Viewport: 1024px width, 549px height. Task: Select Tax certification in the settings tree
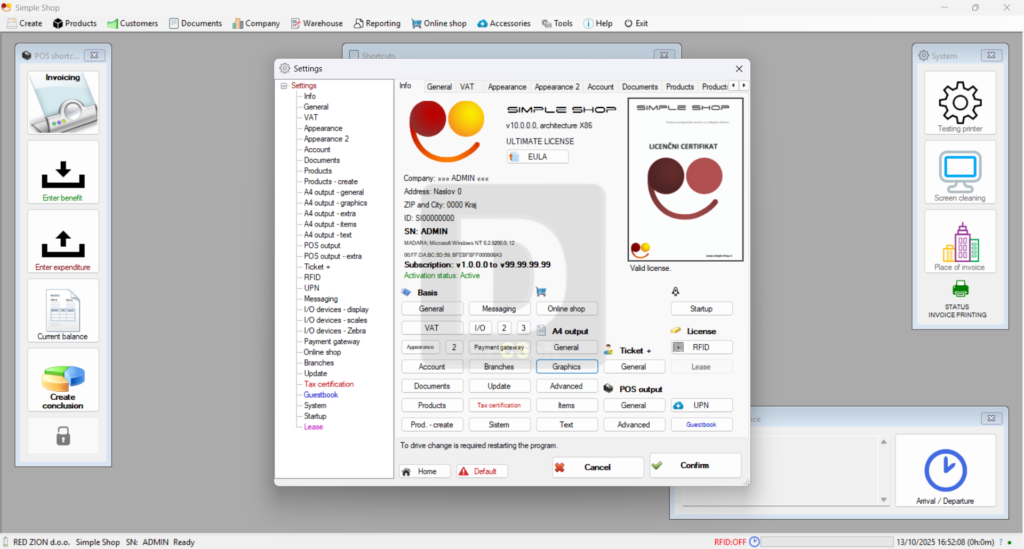point(328,384)
